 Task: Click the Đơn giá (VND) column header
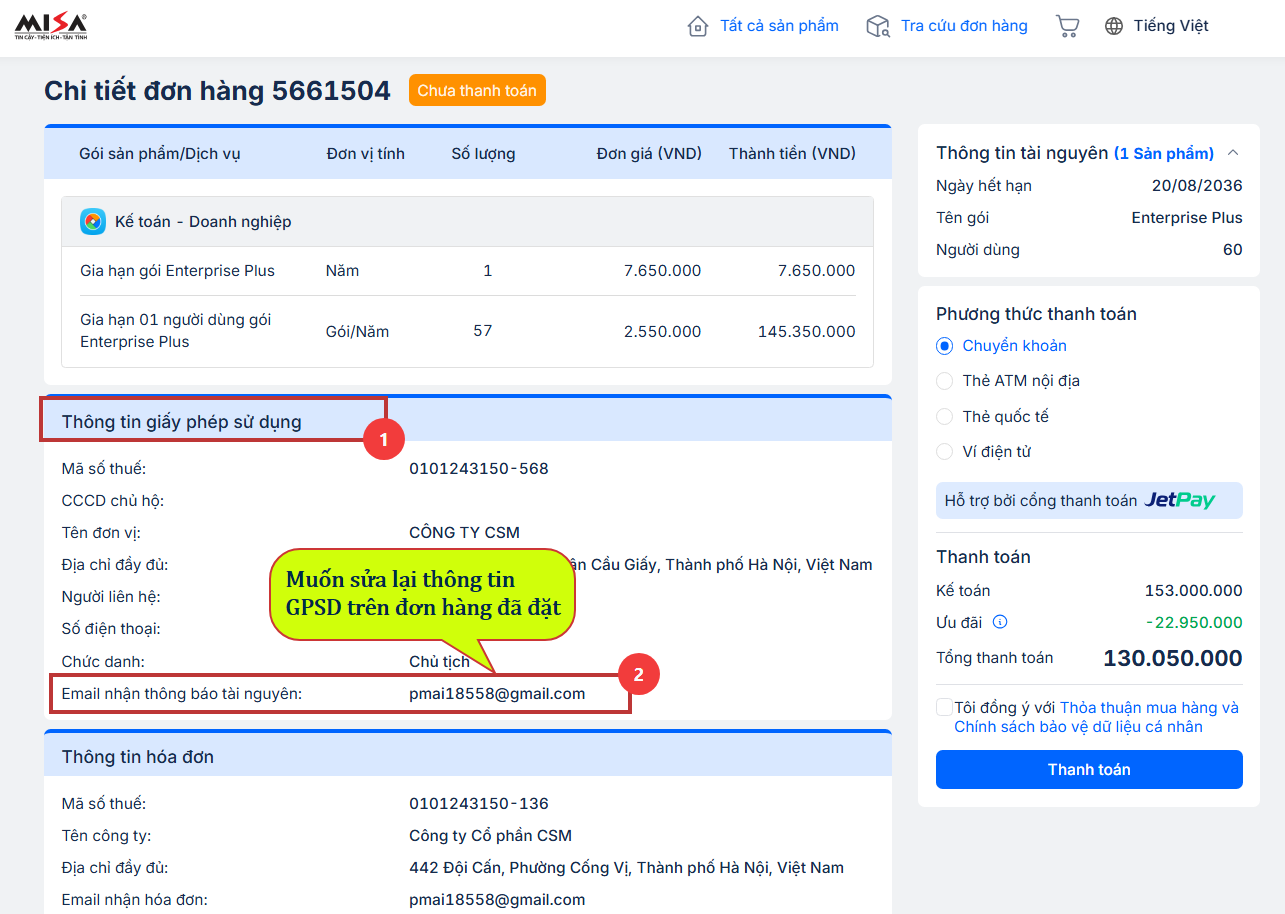point(649,154)
